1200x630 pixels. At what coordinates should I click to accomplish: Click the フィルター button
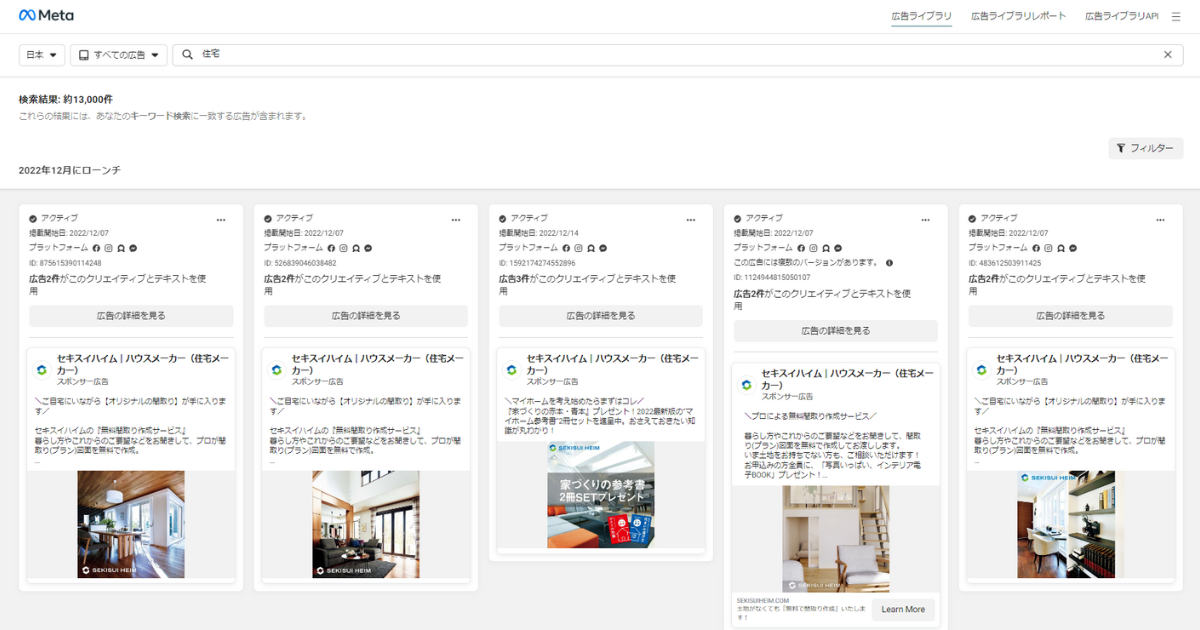pos(1145,148)
